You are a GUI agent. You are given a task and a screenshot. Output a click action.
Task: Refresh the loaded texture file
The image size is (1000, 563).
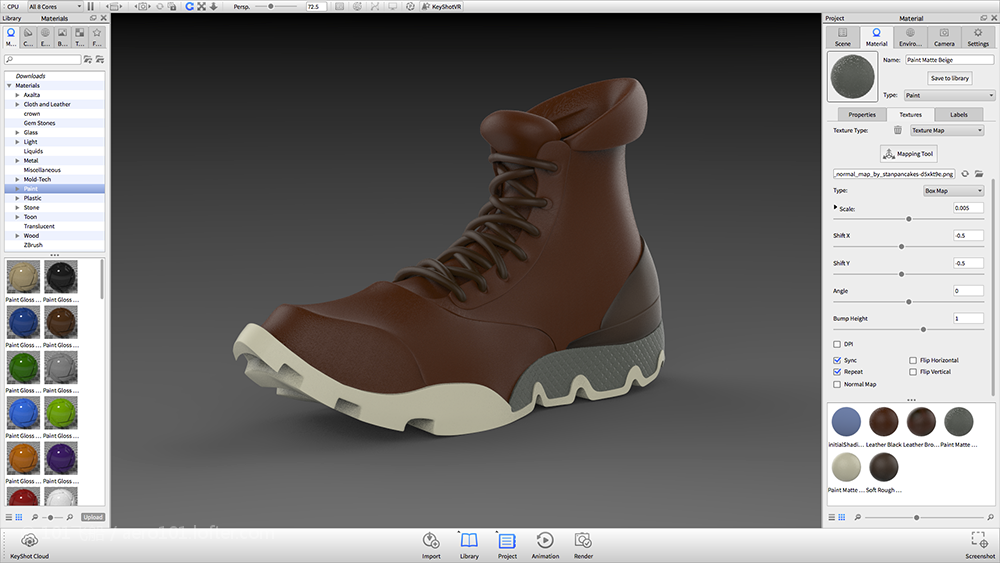(965, 173)
